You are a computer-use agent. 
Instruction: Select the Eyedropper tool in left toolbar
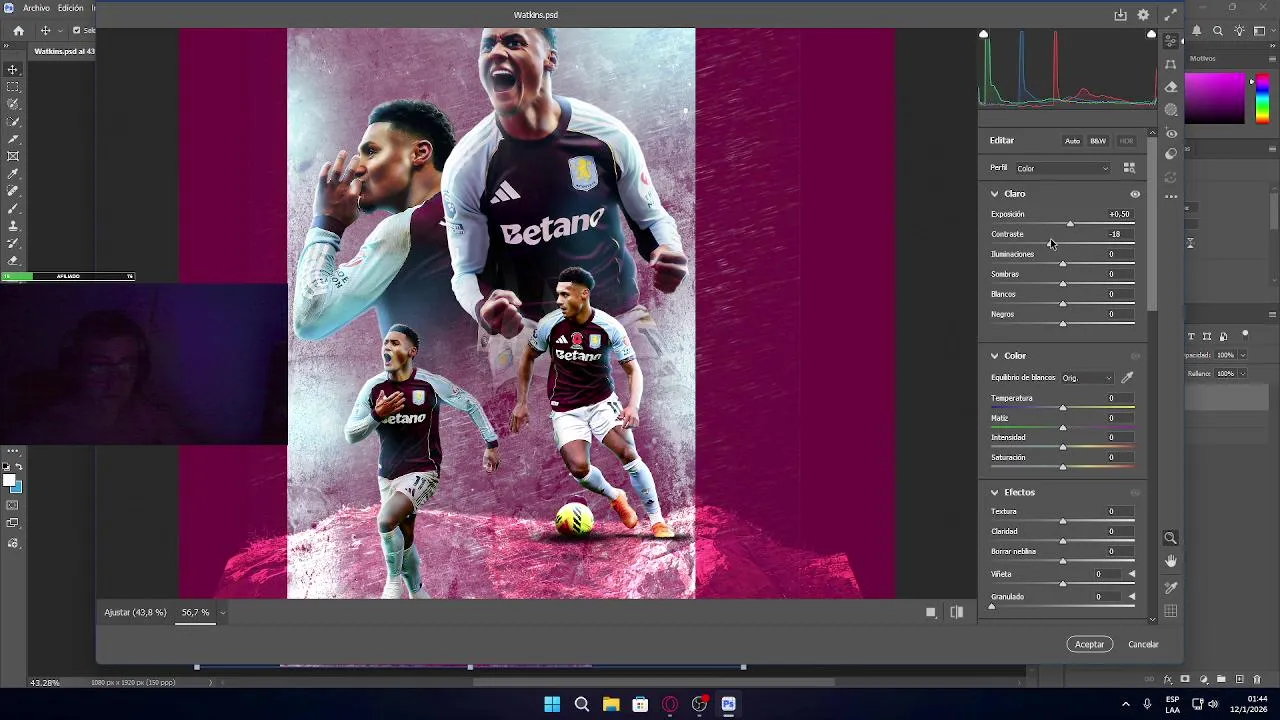pos(13,173)
